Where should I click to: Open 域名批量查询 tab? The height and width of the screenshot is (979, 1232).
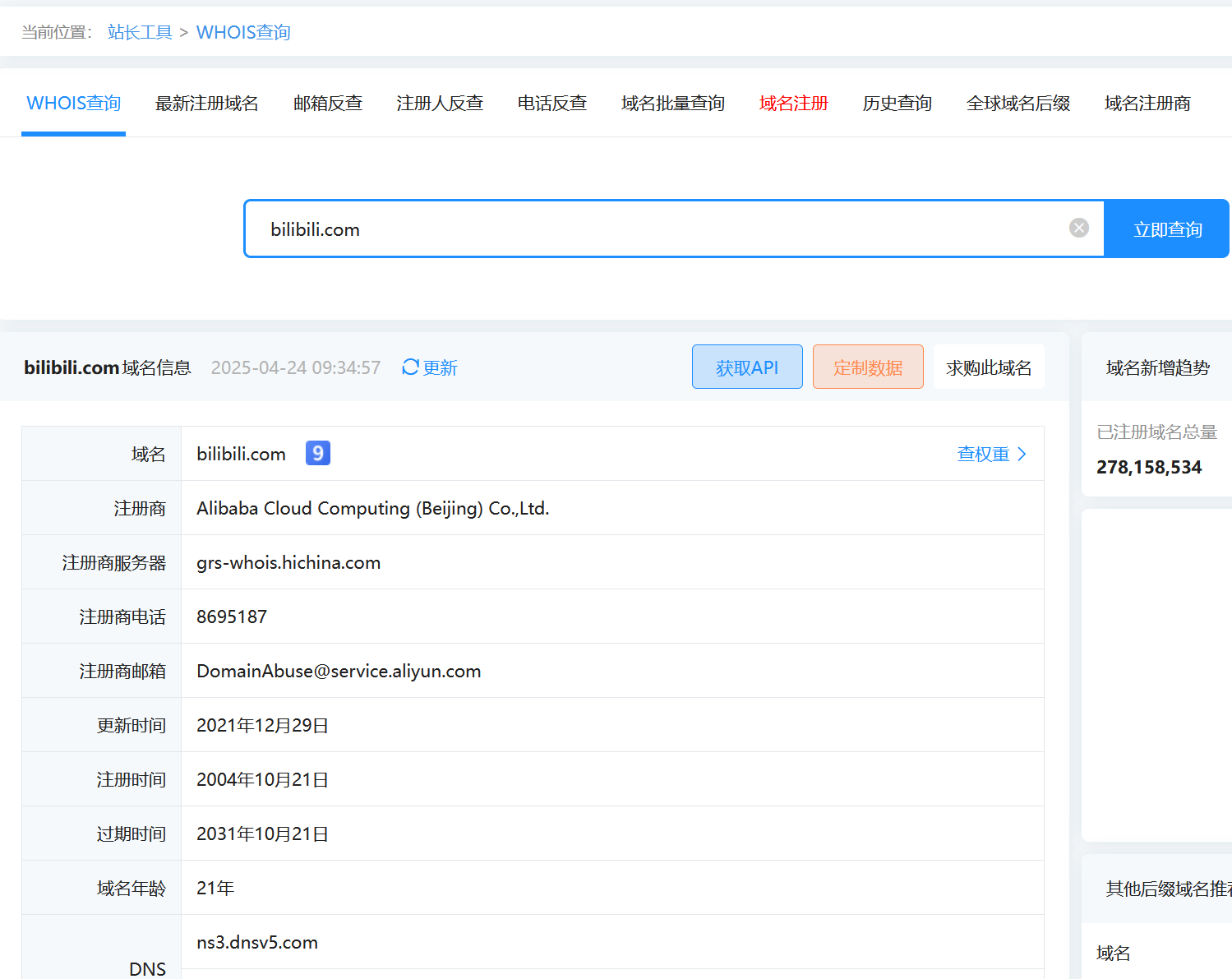(673, 103)
